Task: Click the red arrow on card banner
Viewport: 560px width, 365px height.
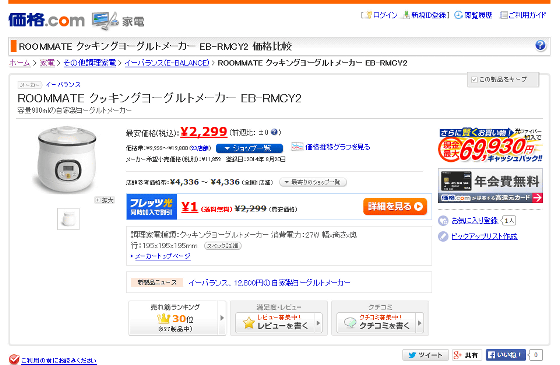Action: 538,198
